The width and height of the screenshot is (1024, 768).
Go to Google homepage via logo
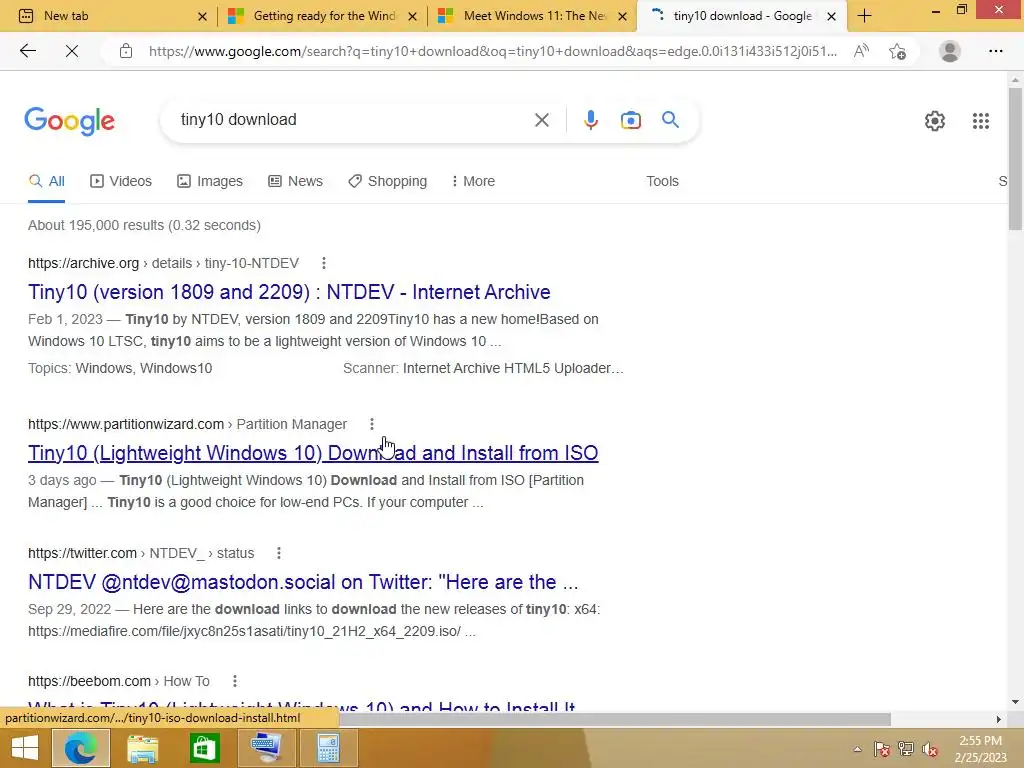point(69,121)
